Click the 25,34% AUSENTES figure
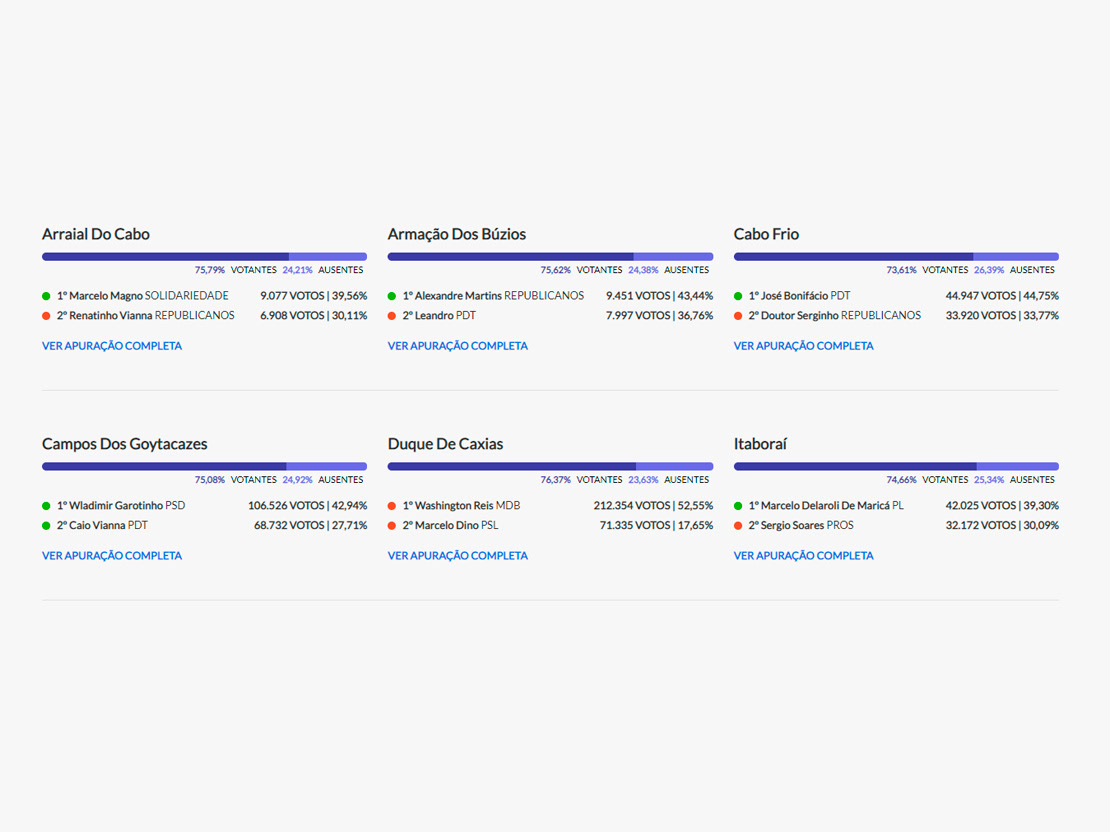Screen dimensions: 1110x832 pyautogui.click(x=1014, y=480)
